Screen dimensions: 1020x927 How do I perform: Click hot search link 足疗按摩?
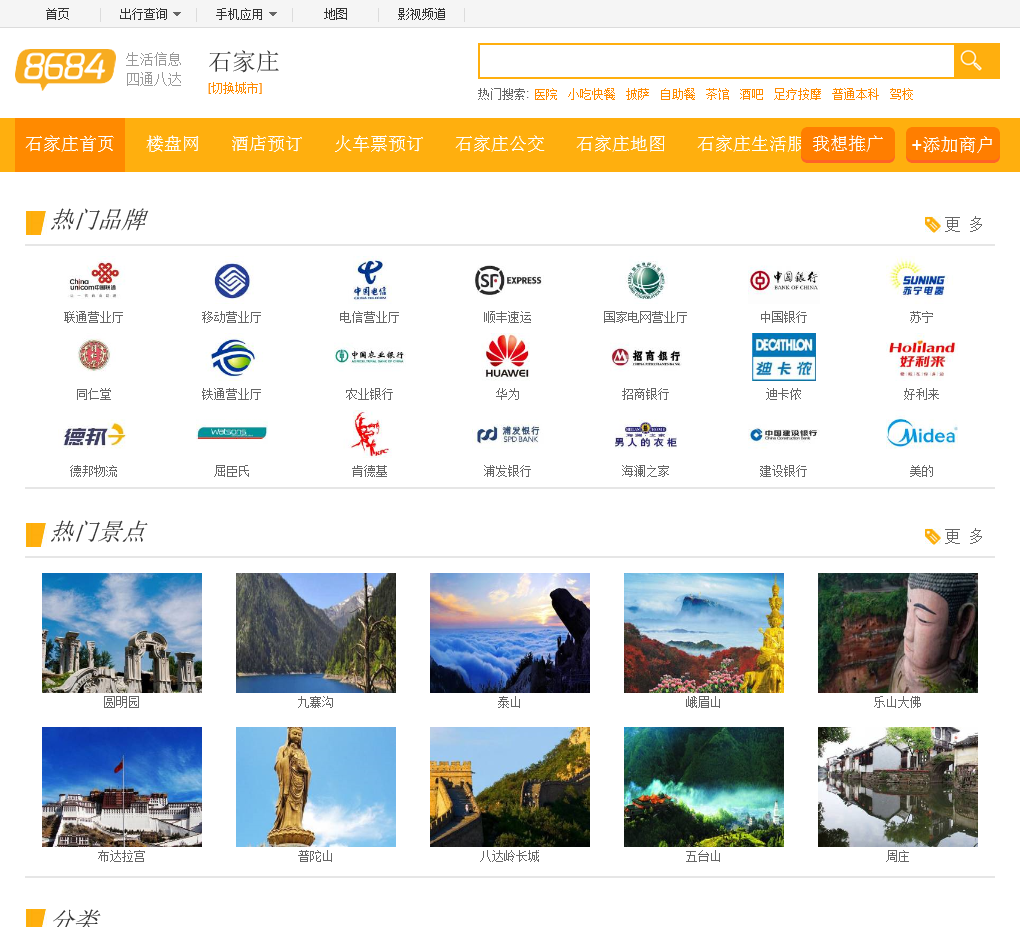[798, 95]
